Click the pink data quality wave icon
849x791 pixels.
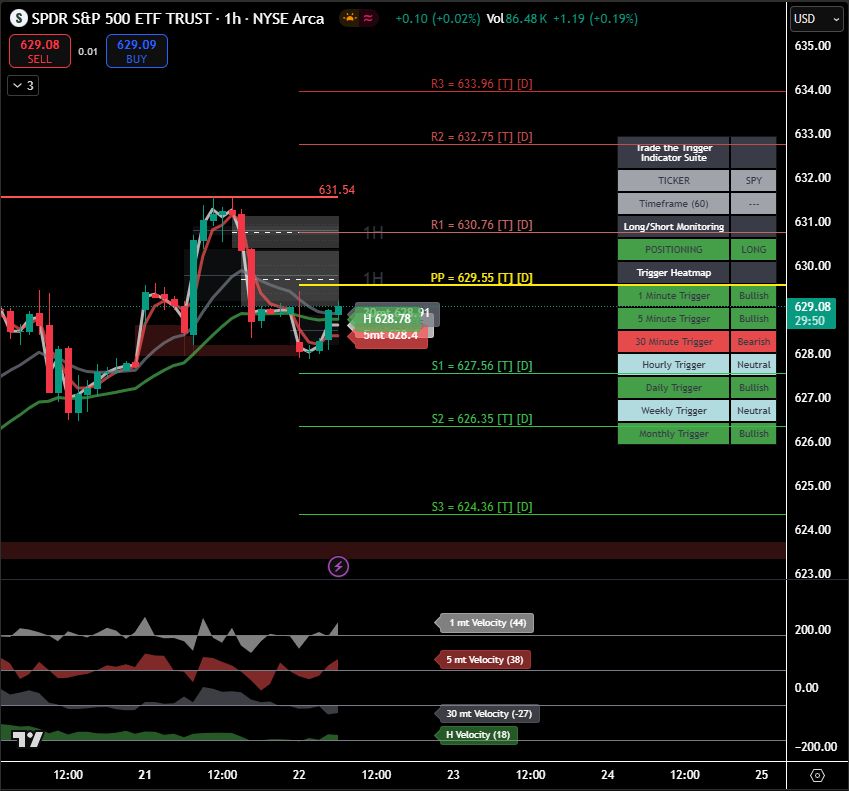pos(368,18)
